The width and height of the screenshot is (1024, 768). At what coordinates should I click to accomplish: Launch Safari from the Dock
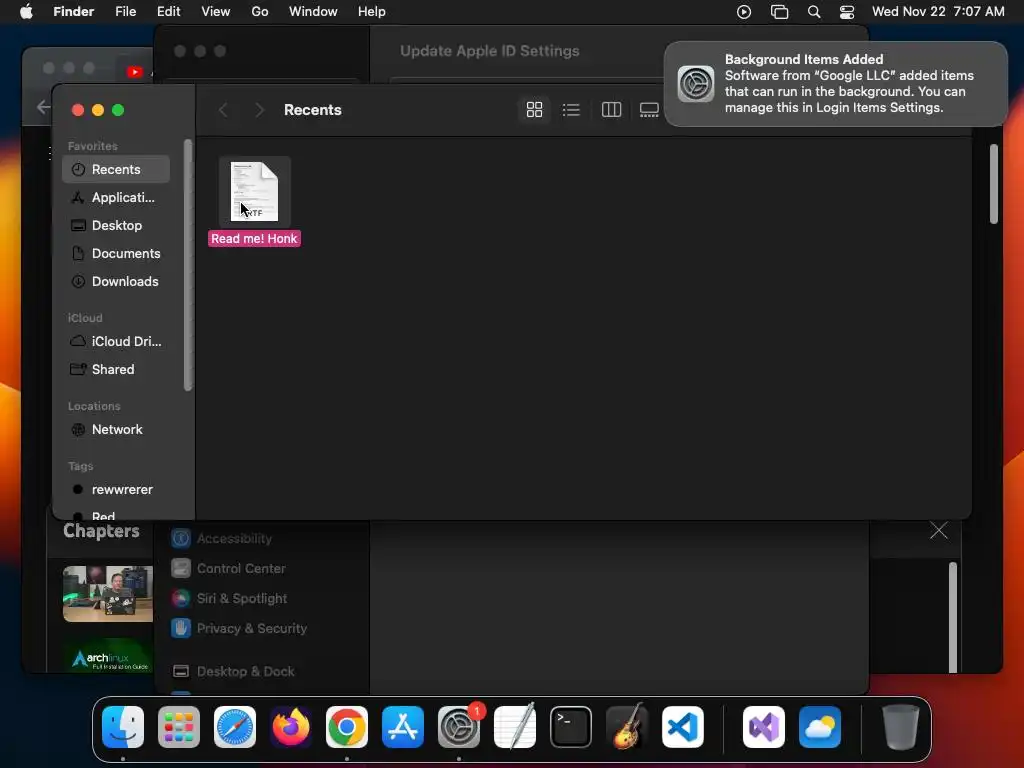235,727
